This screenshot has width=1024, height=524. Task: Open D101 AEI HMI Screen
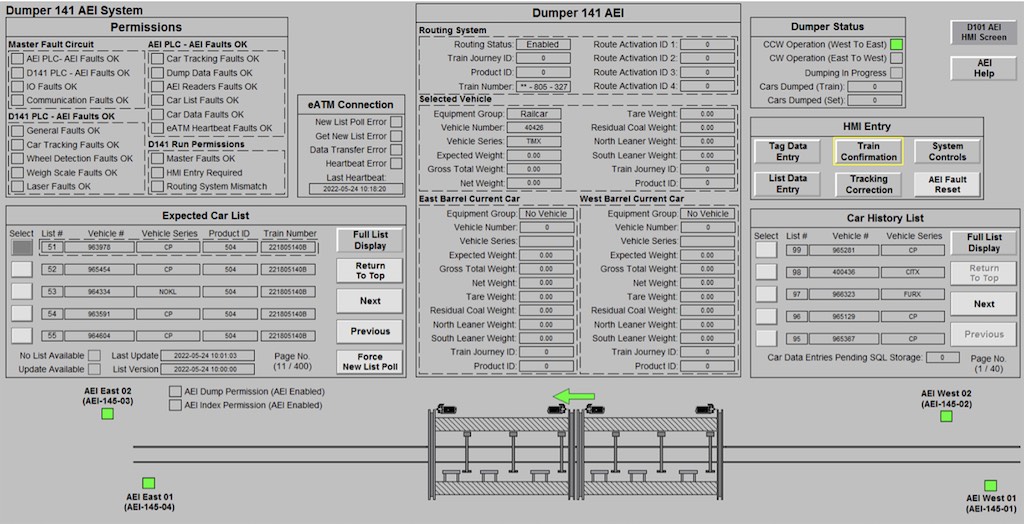click(984, 33)
